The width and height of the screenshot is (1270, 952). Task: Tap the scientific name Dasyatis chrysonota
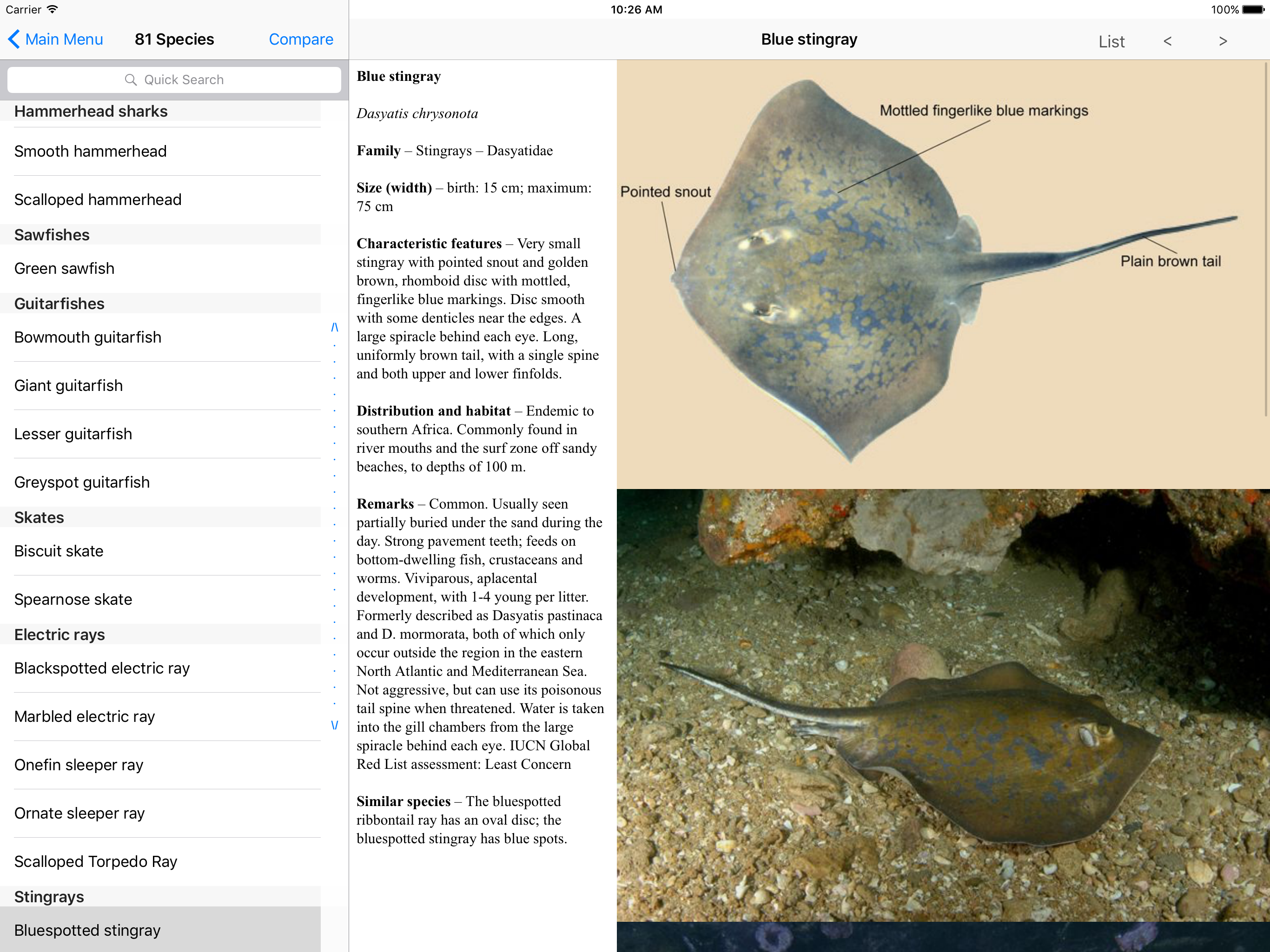417,114
